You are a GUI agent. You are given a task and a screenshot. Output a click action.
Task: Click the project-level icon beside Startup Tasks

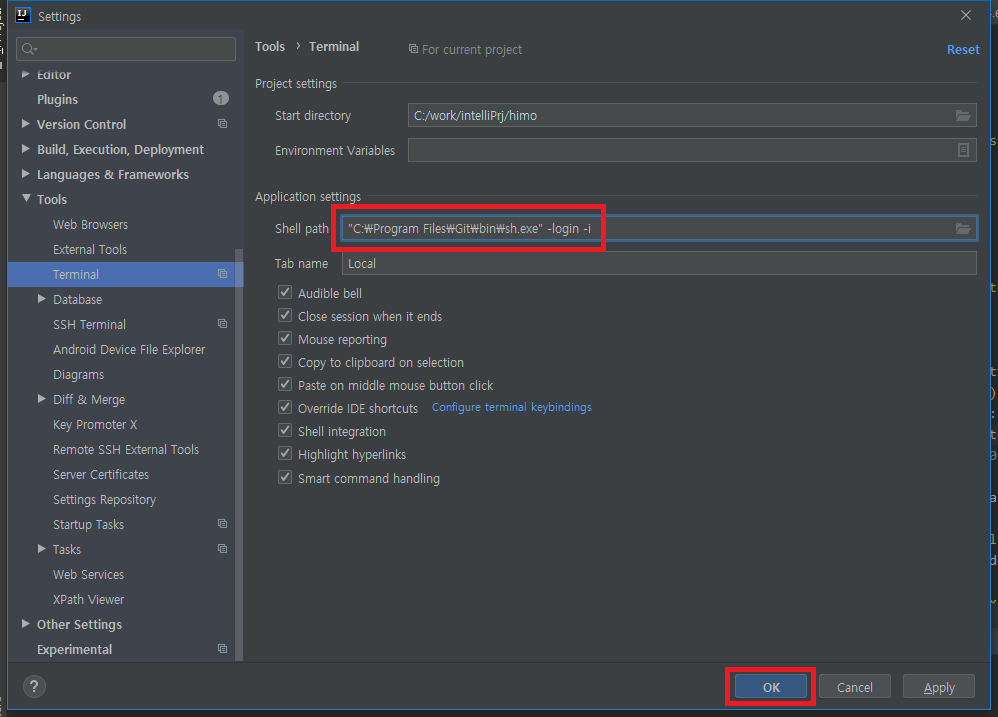point(222,524)
